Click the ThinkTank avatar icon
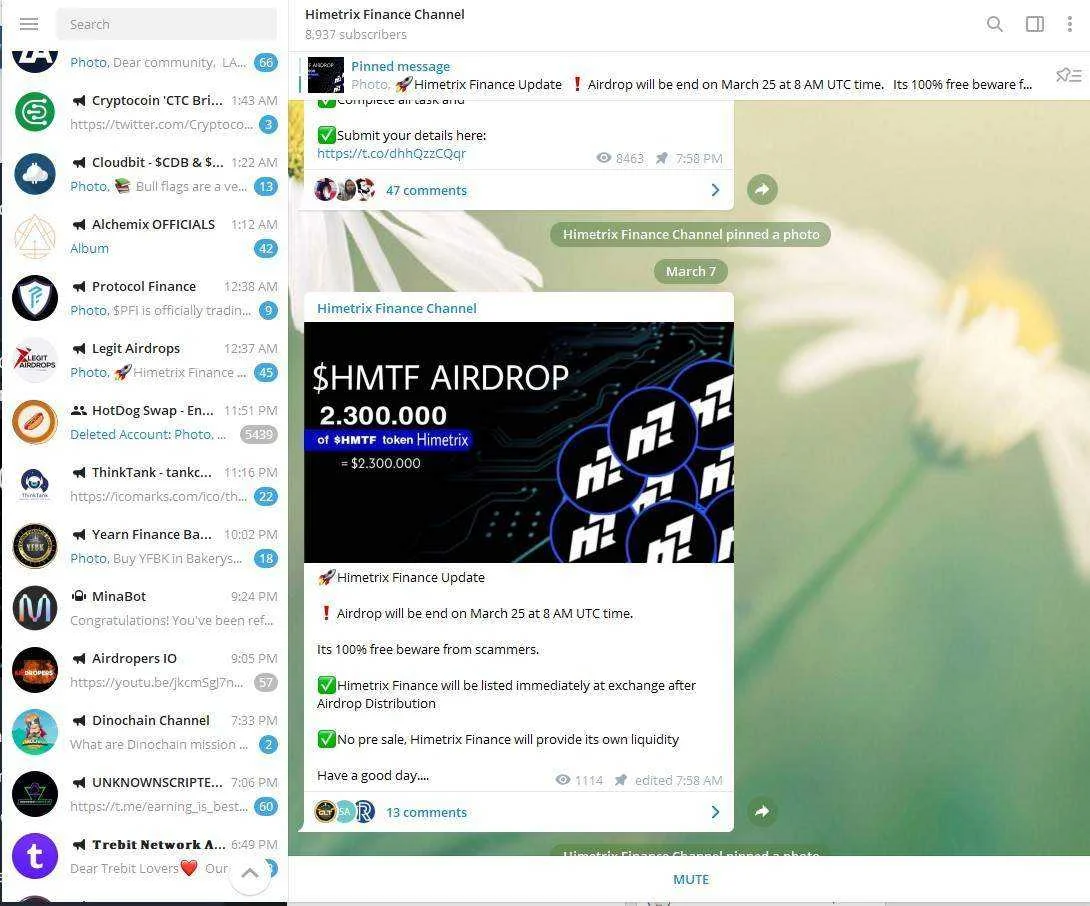Screen dimensions: 1090x906 coord(35,484)
